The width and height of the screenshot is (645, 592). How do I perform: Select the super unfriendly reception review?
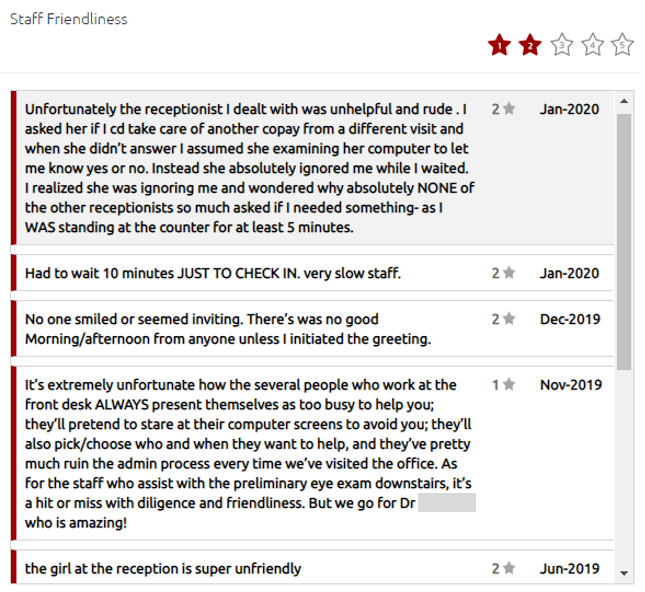click(x=163, y=569)
